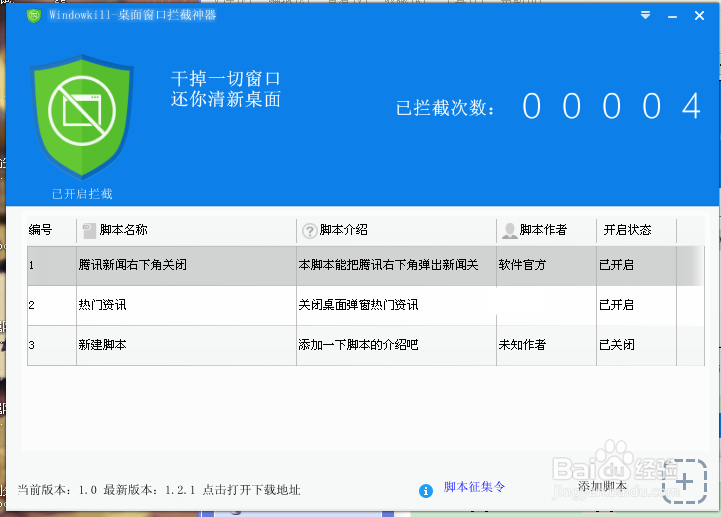Click the 最新版本: 1.2.1 text

coord(149,490)
